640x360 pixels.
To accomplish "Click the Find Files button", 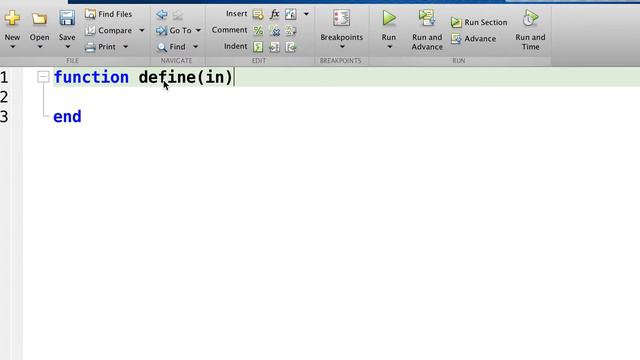I will (x=109, y=14).
